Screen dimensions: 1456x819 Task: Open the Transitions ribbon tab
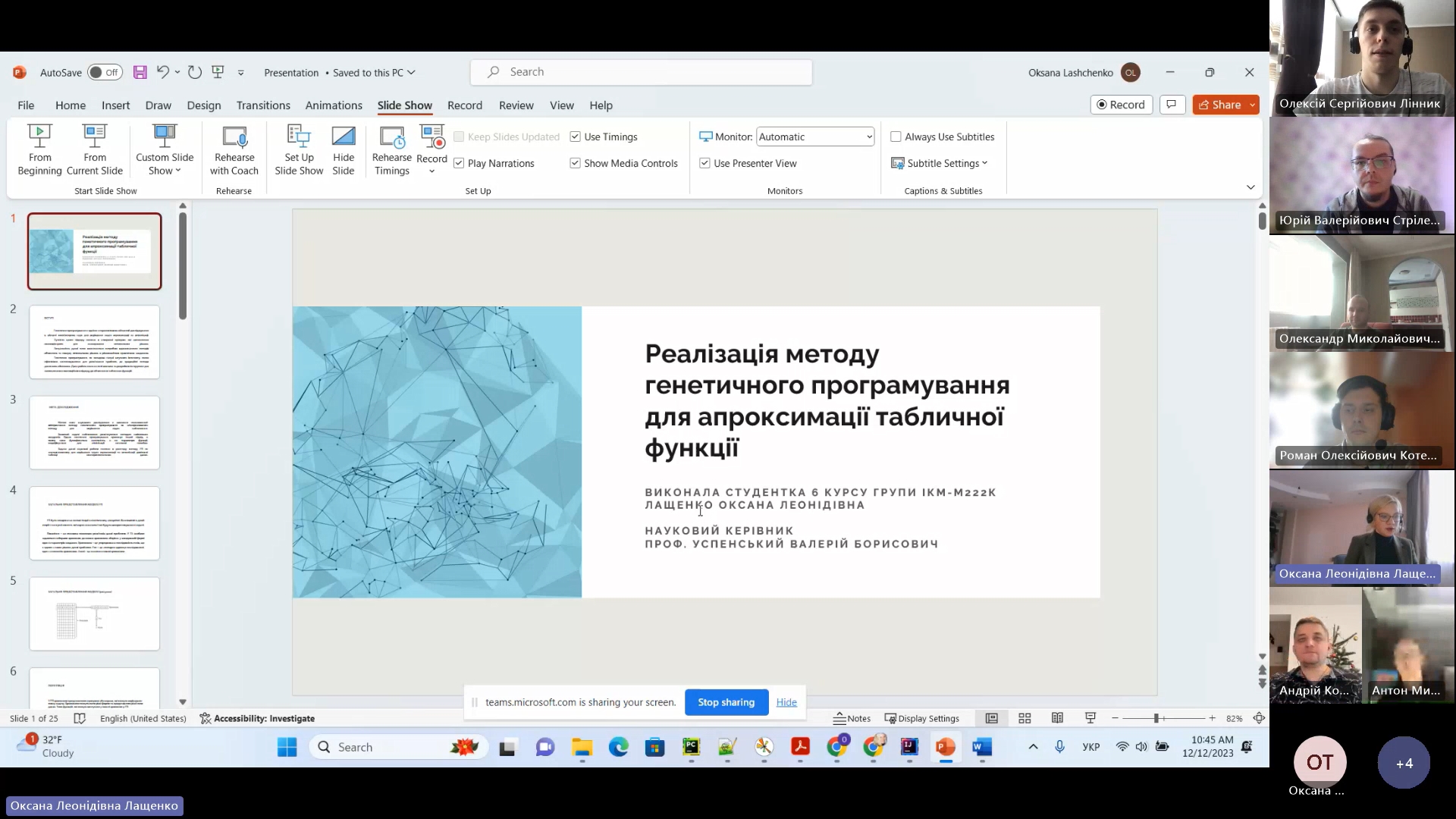coord(262,105)
